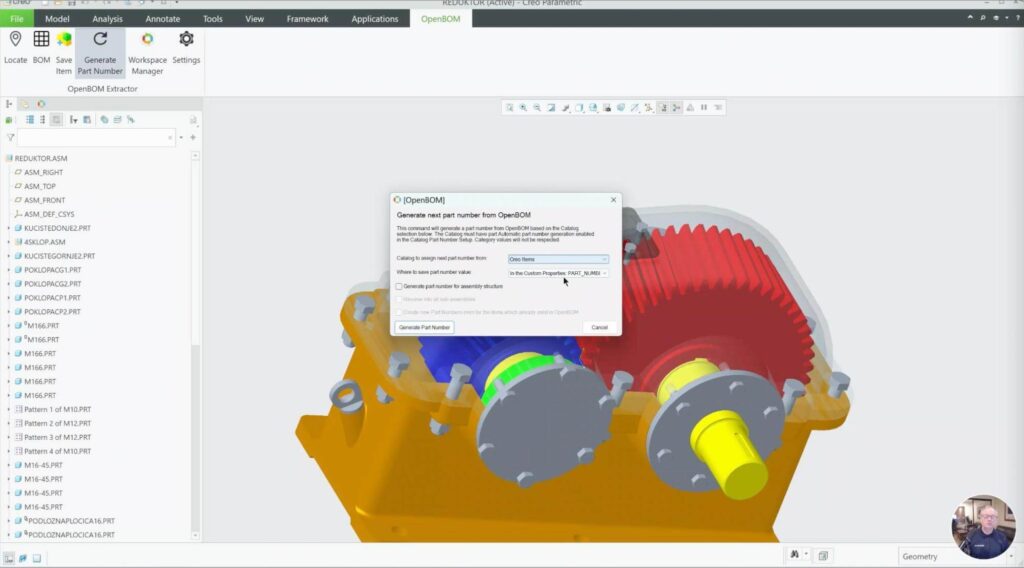Switch to the Framework ribbon tab
Viewport: 1024px width, 568px height.
[308, 19]
